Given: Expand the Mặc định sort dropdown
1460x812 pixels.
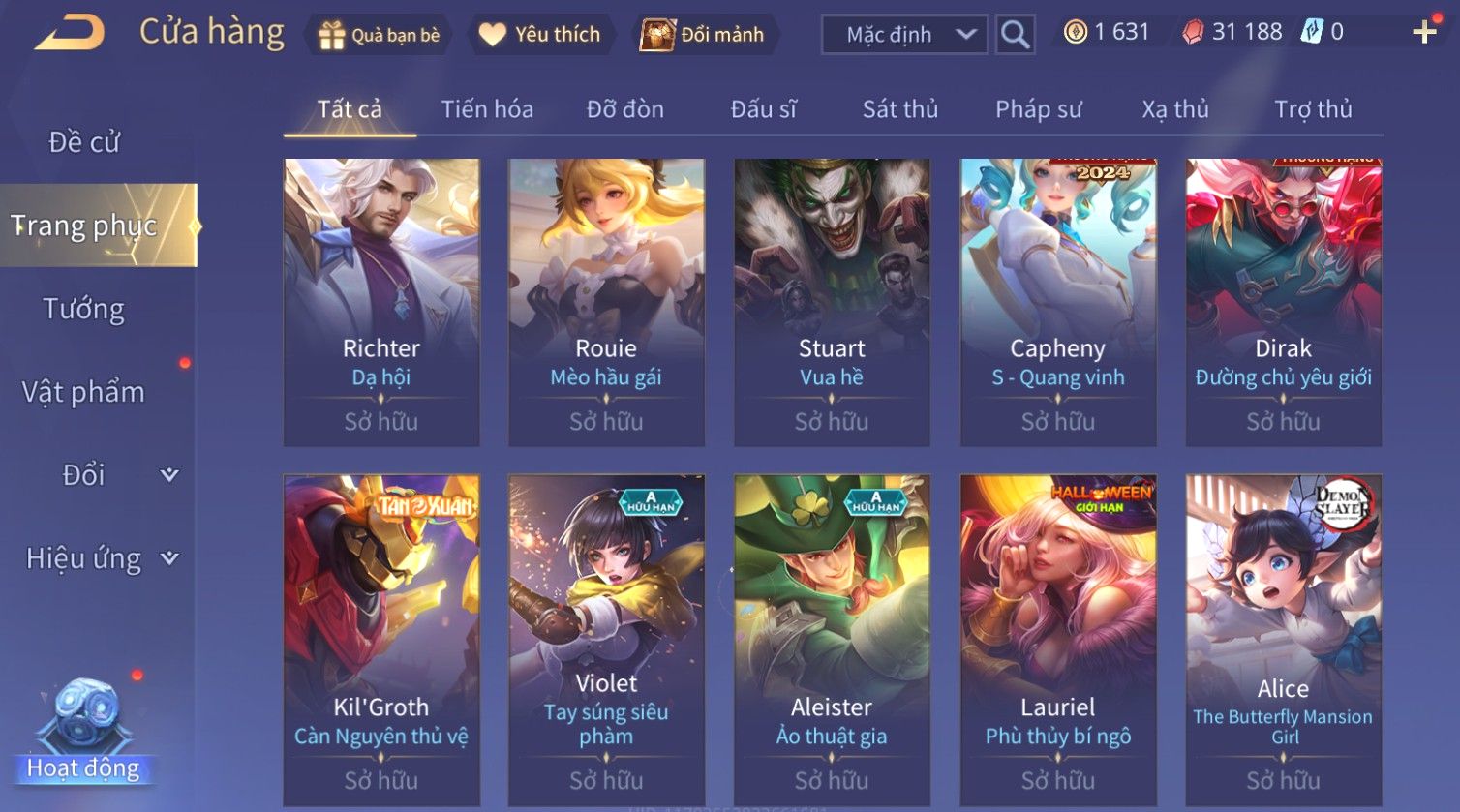Looking at the screenshot, I should coord(905,35).
